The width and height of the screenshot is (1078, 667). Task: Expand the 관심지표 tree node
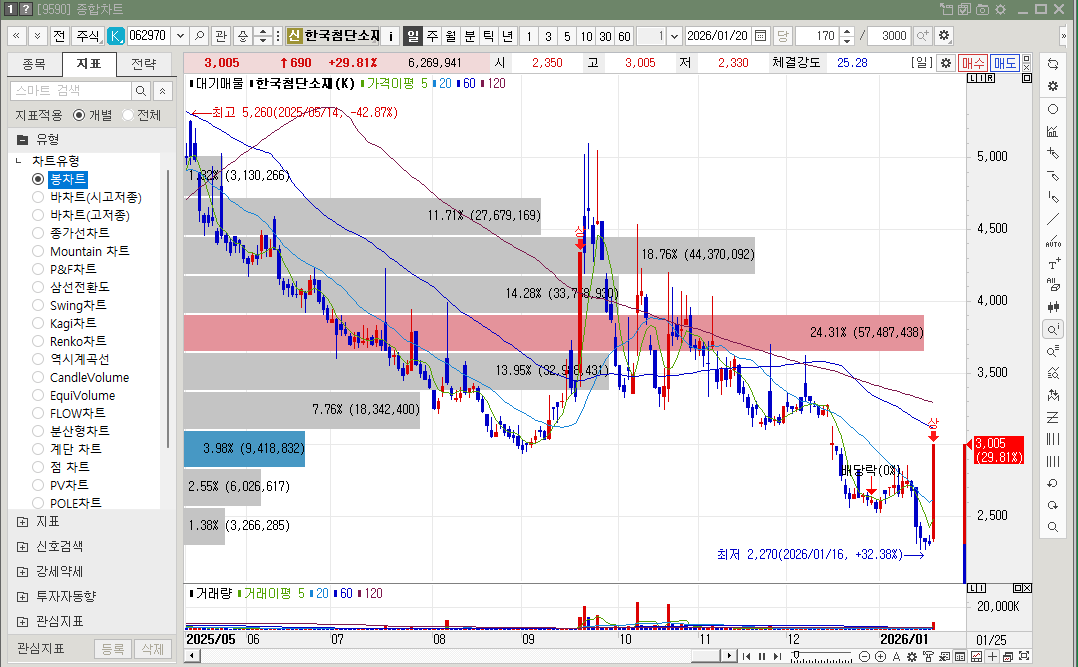[x=23, y=622]
